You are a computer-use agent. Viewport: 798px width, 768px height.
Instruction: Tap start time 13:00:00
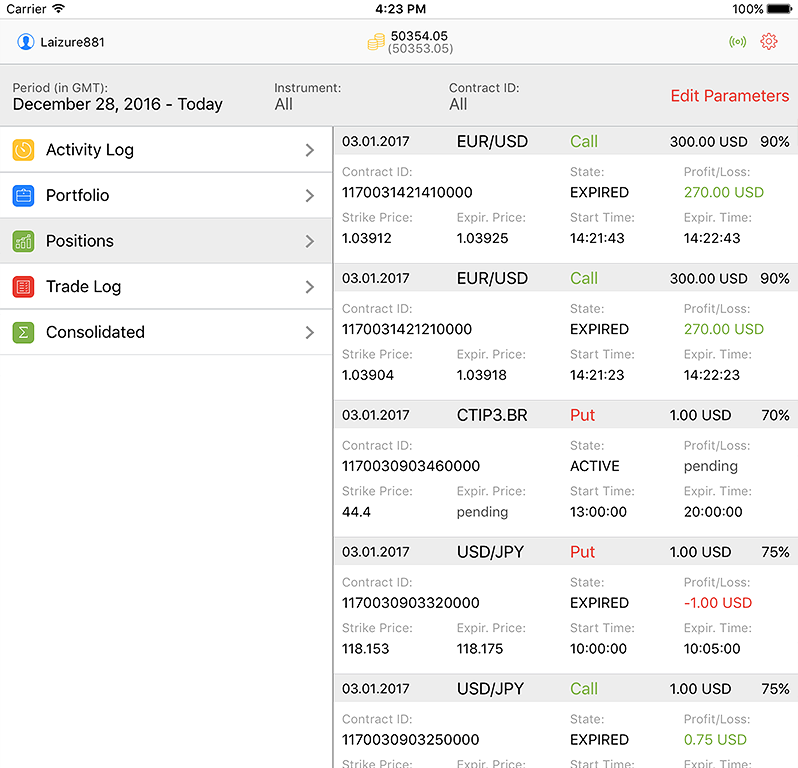coord(598,512)
